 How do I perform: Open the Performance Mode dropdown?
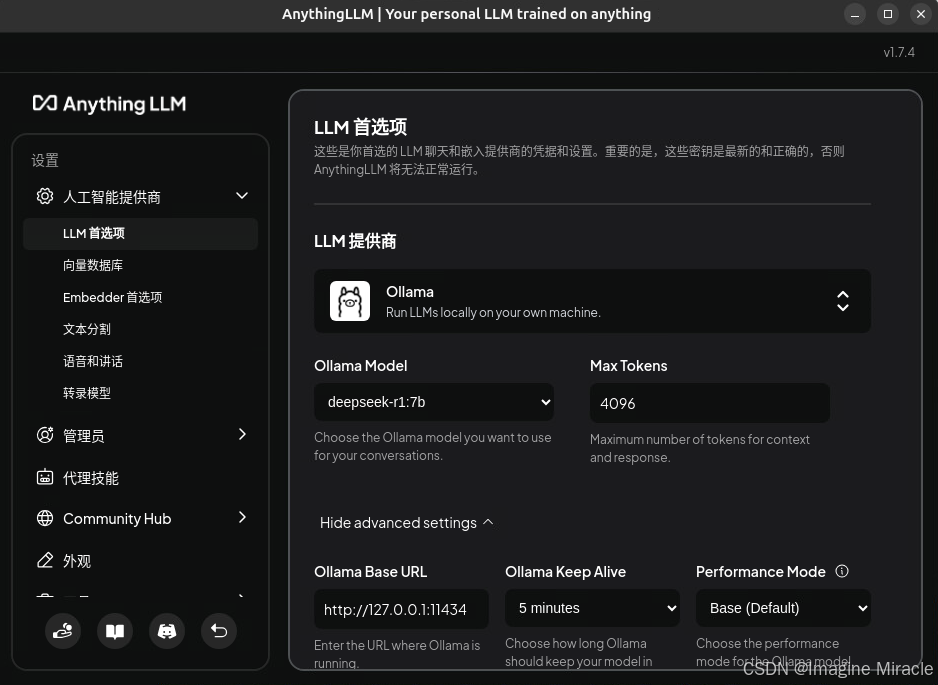[783, 608]
